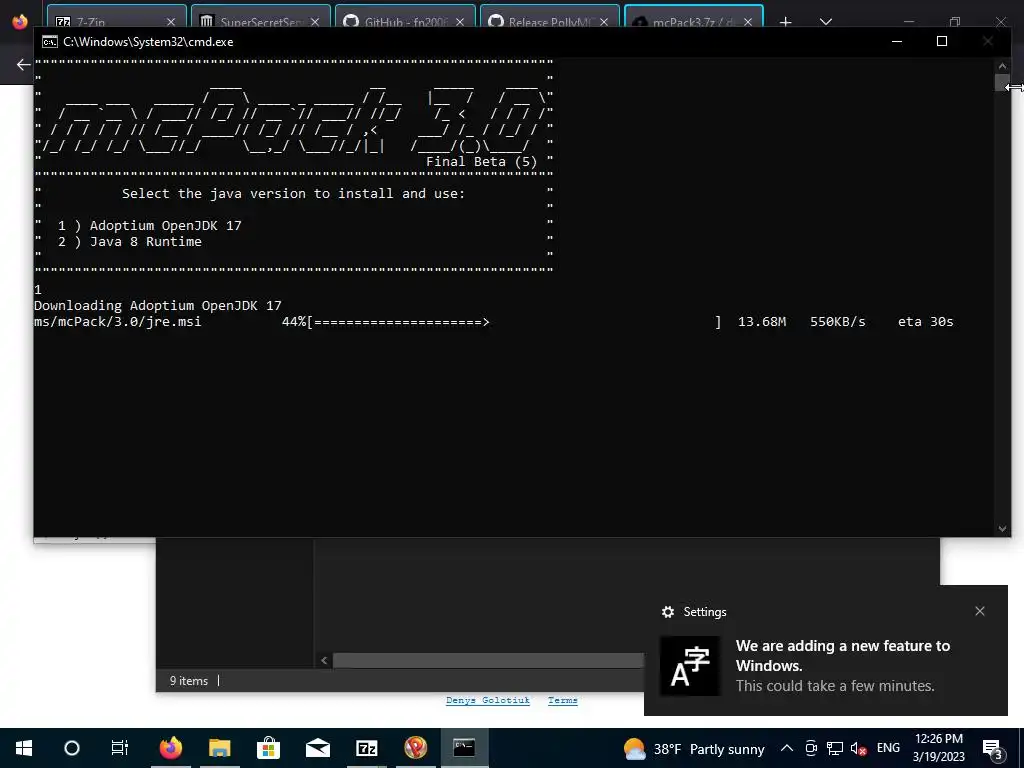This screenshot has height=768, width=1024.
Task: Click cmd window scroll down arrow
Action: tap(1002, 529)
